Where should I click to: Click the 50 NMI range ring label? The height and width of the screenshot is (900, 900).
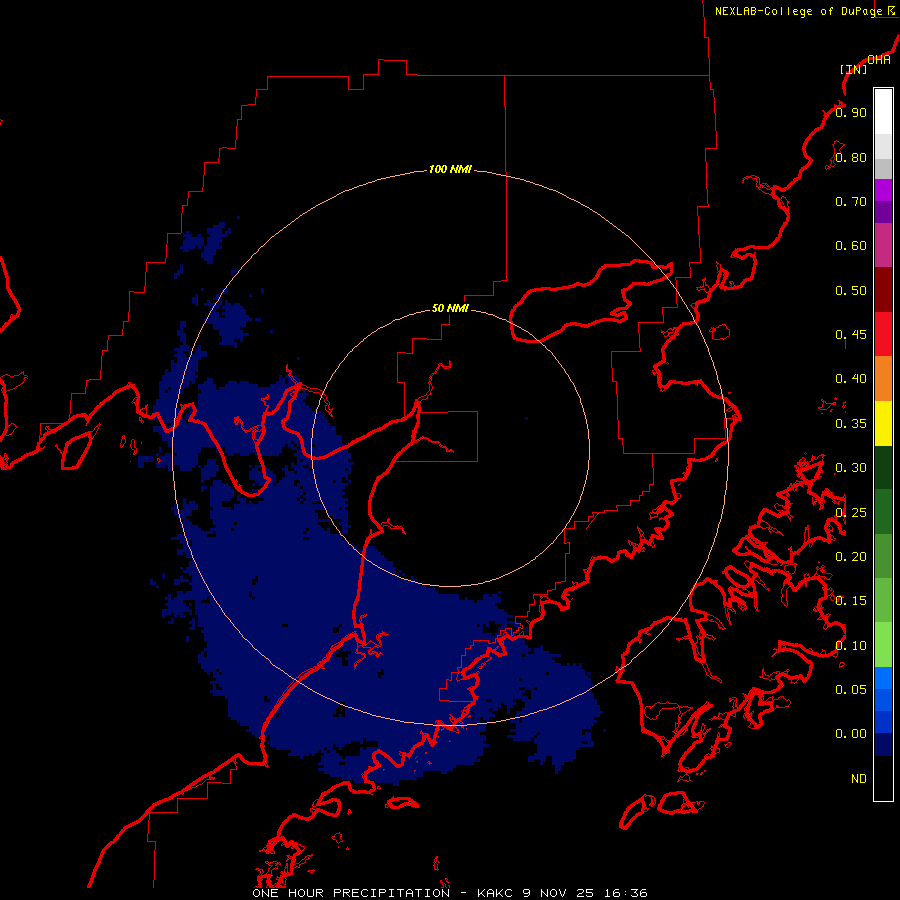450,308
